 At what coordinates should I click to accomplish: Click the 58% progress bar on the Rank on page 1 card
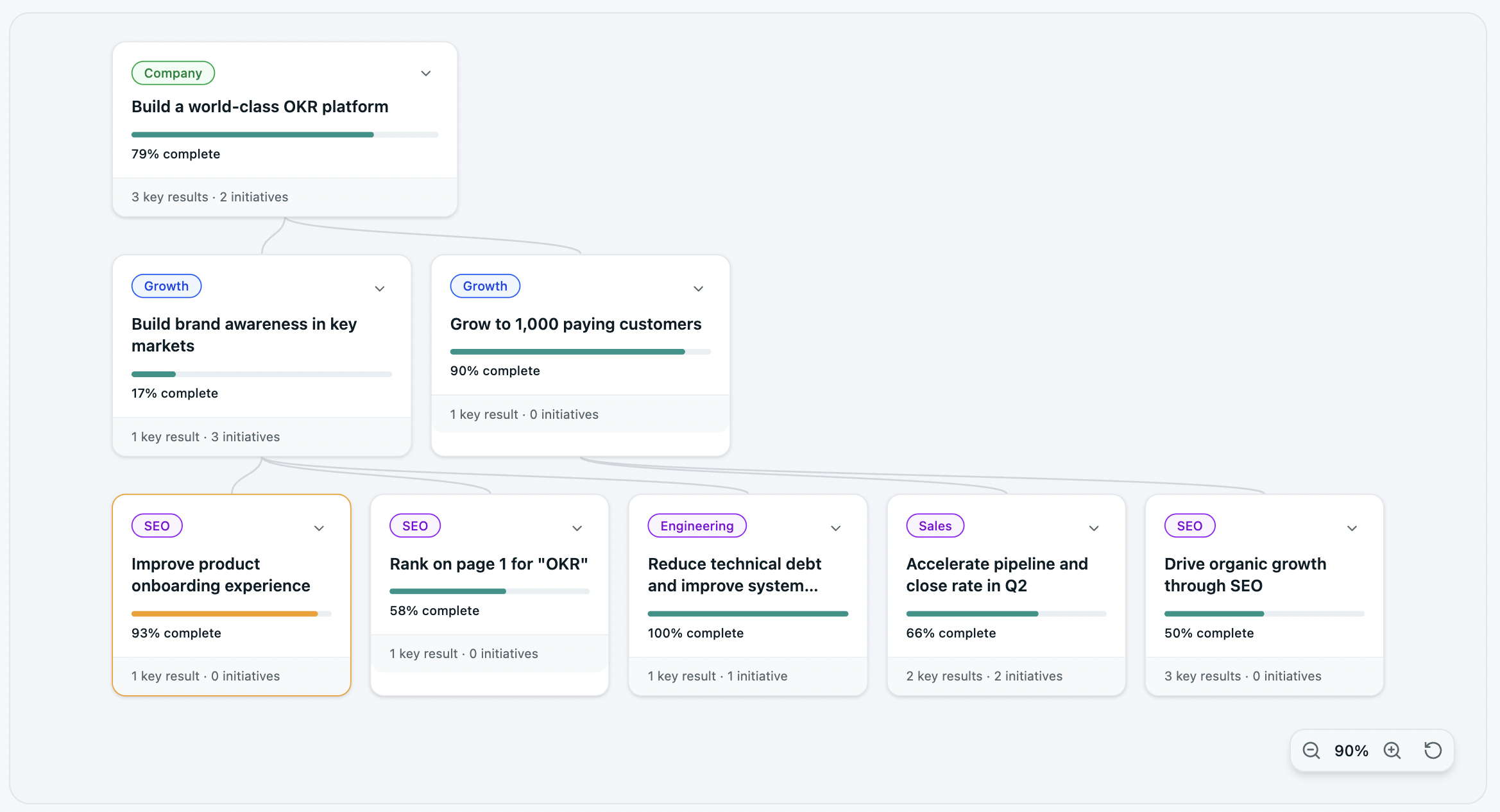490,591
